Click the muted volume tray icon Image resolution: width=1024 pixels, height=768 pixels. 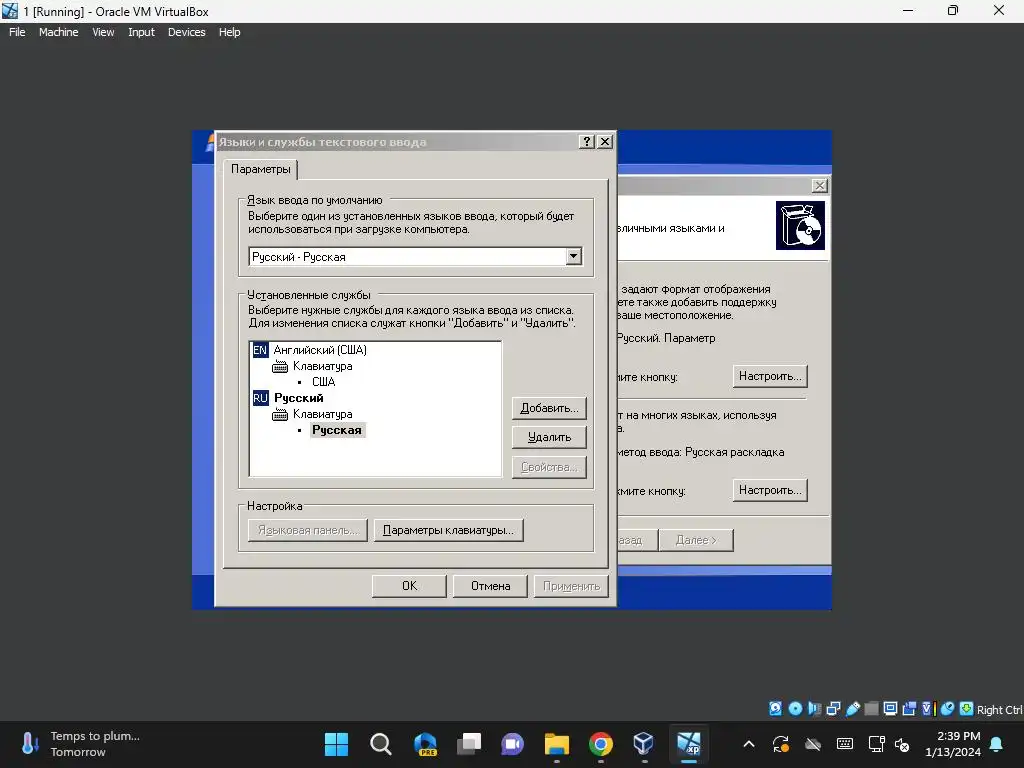coord(903,744)
